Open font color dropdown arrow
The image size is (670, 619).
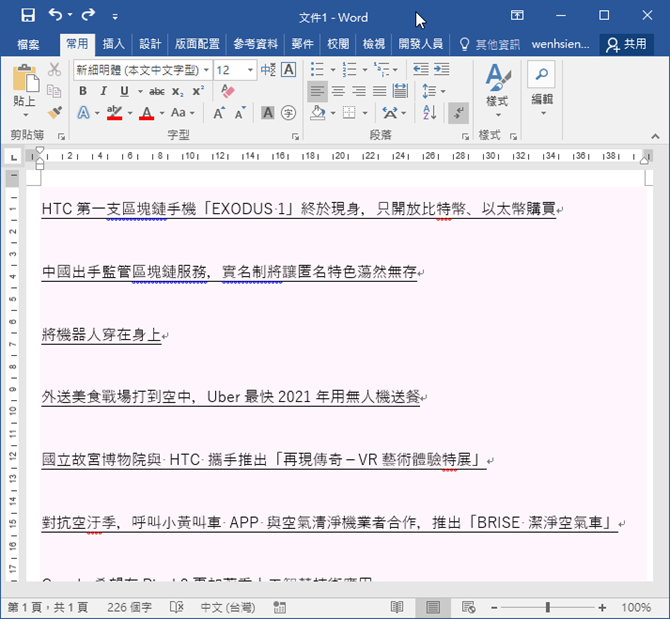click(x=162, y=113)
